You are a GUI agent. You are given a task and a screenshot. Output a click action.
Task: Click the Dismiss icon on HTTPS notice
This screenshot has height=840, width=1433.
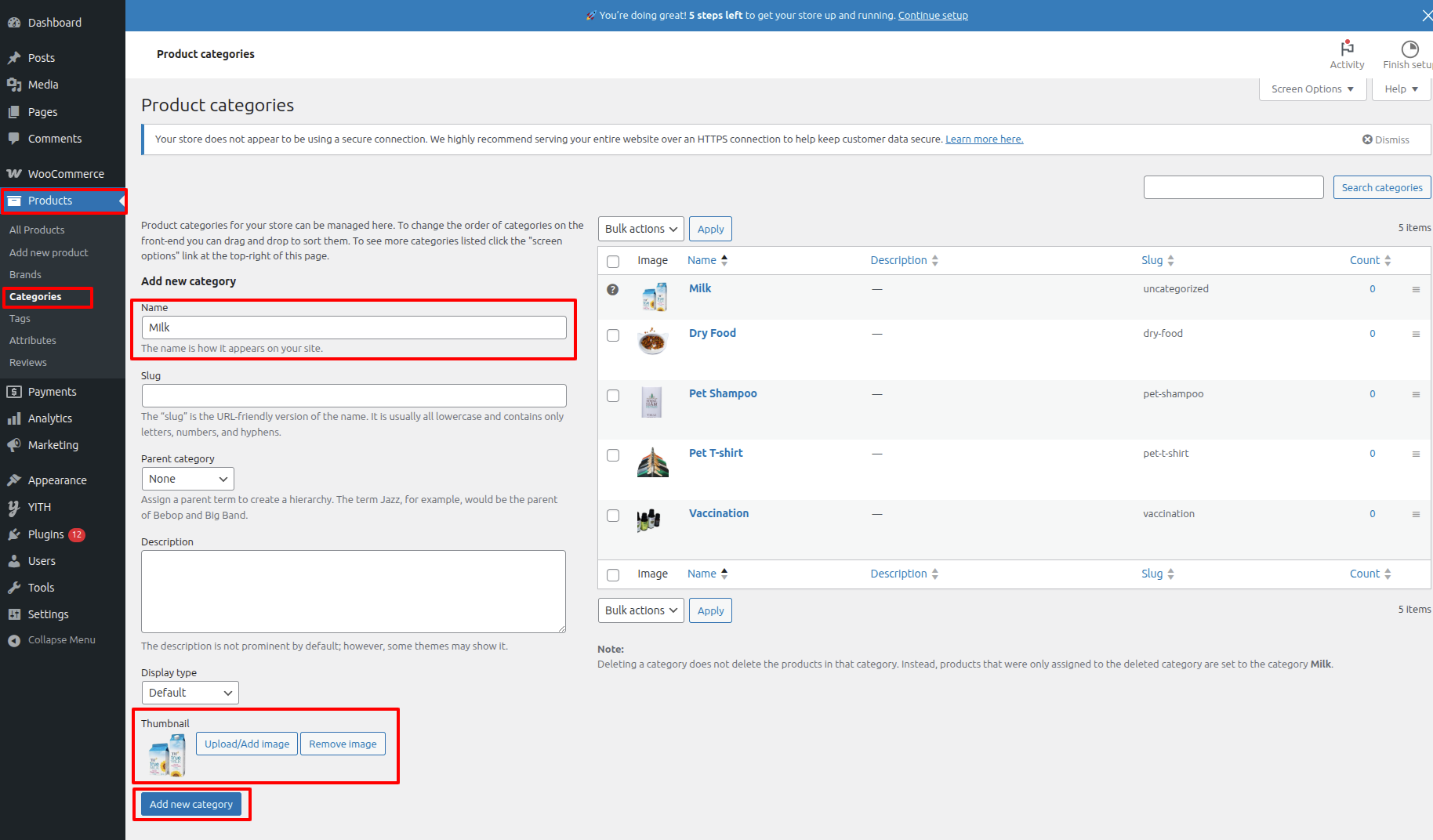(x=1367, y=139)
